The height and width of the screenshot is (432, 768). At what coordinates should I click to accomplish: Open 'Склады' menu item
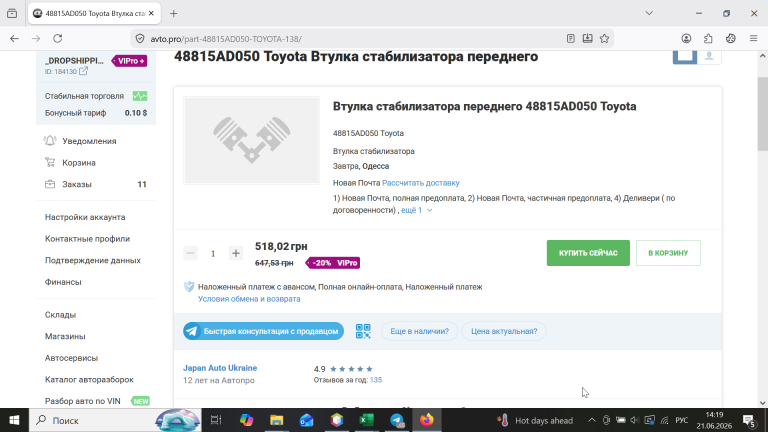point(60,314)
